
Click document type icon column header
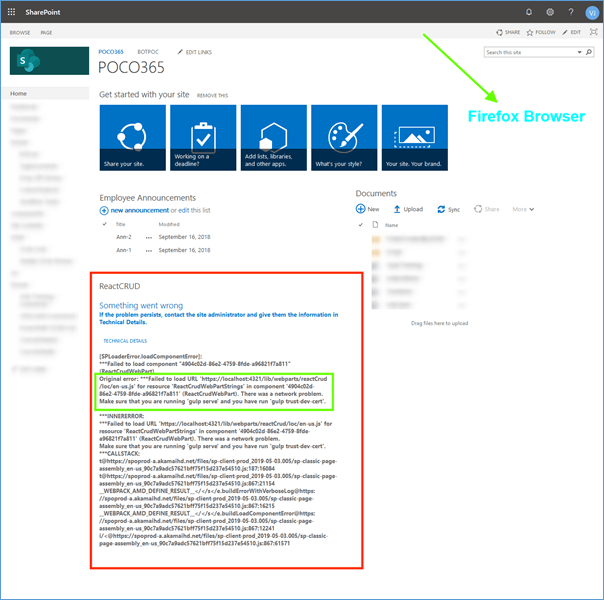tap(375, 225)
